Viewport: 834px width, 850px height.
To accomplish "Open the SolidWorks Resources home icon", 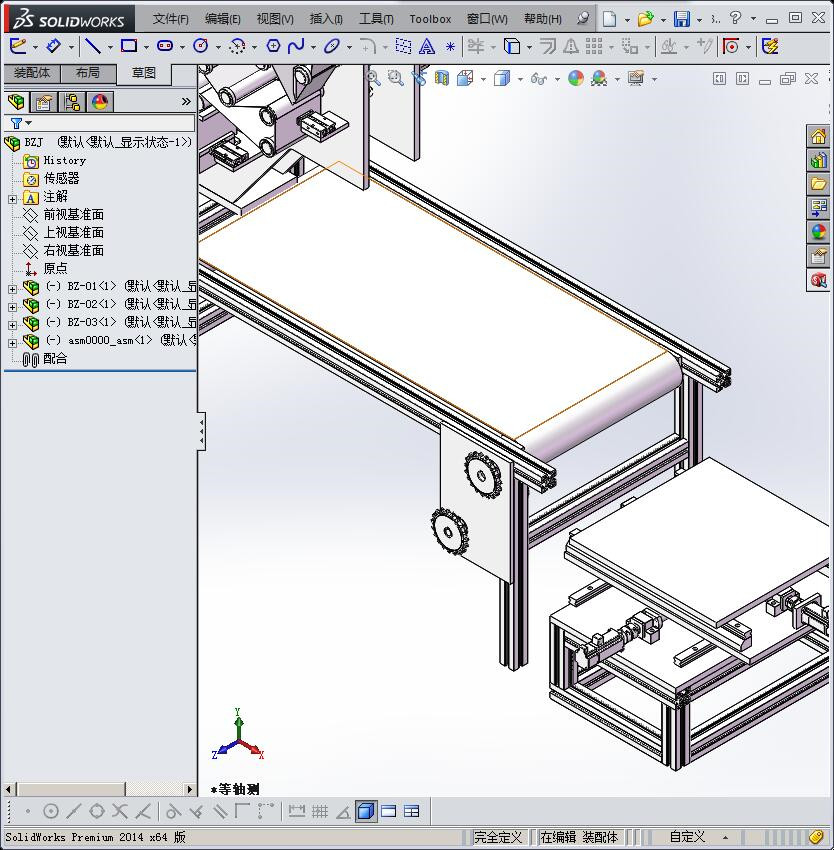I will tap(819, 137).
